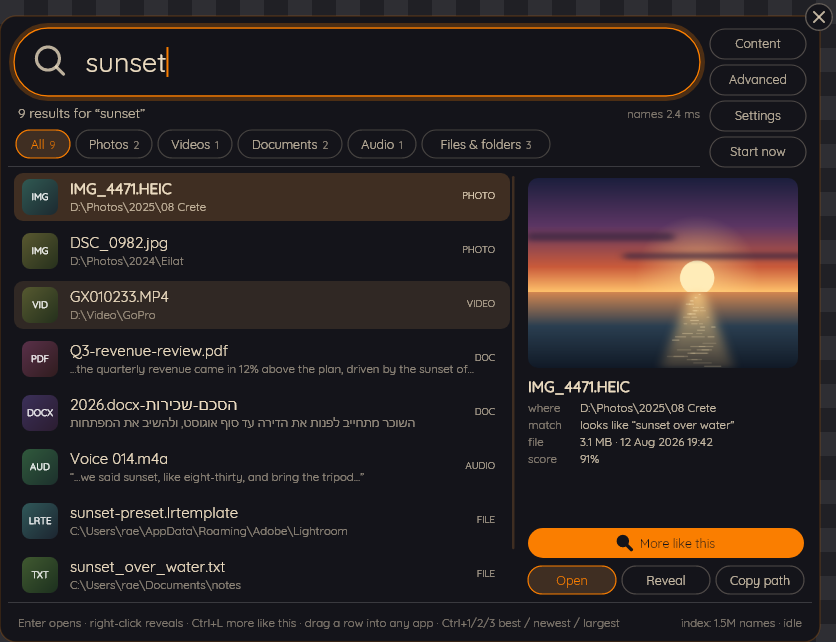The width and height of the screenshot is (836, 642).
Task: Click the LRTE icon for sunset-preset.lrtemplate
Action: tap(40, 521)
